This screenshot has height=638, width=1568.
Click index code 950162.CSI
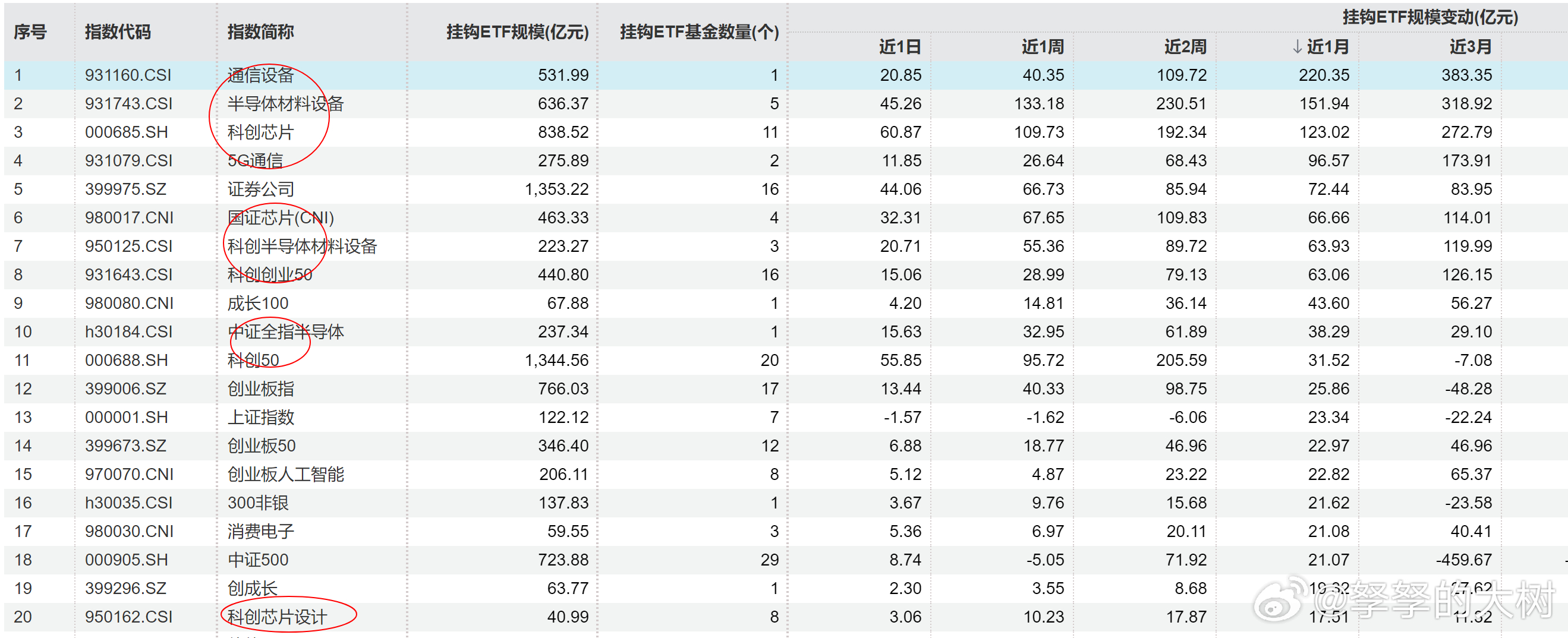(128, 617)
